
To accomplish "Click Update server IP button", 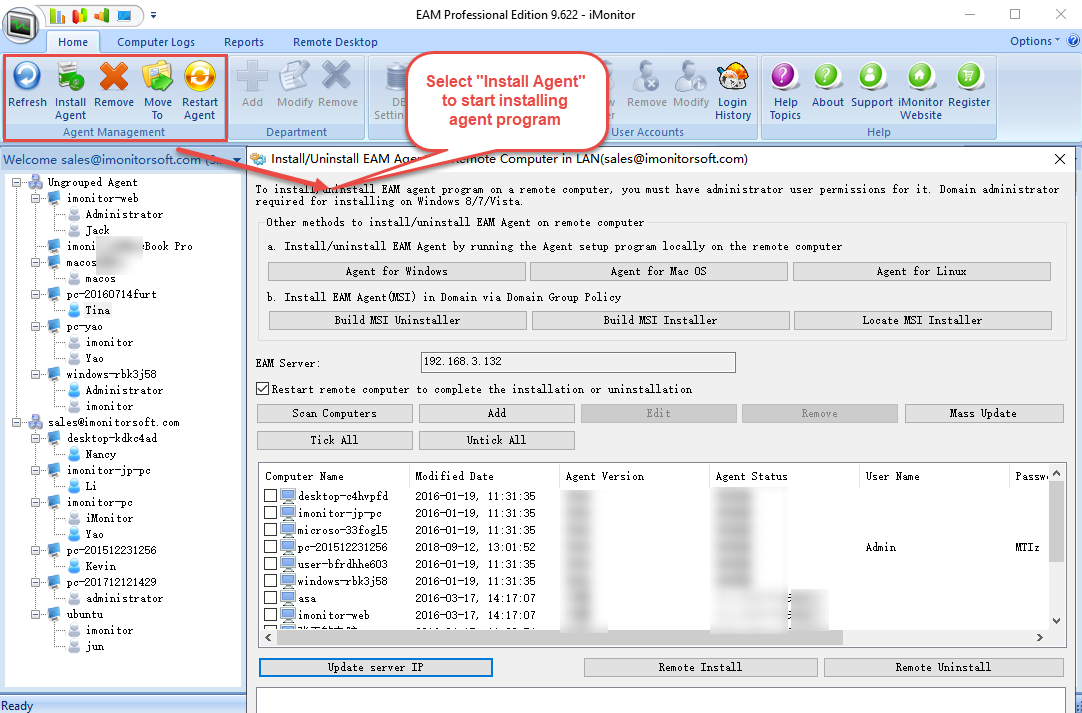I will [376, 667].
